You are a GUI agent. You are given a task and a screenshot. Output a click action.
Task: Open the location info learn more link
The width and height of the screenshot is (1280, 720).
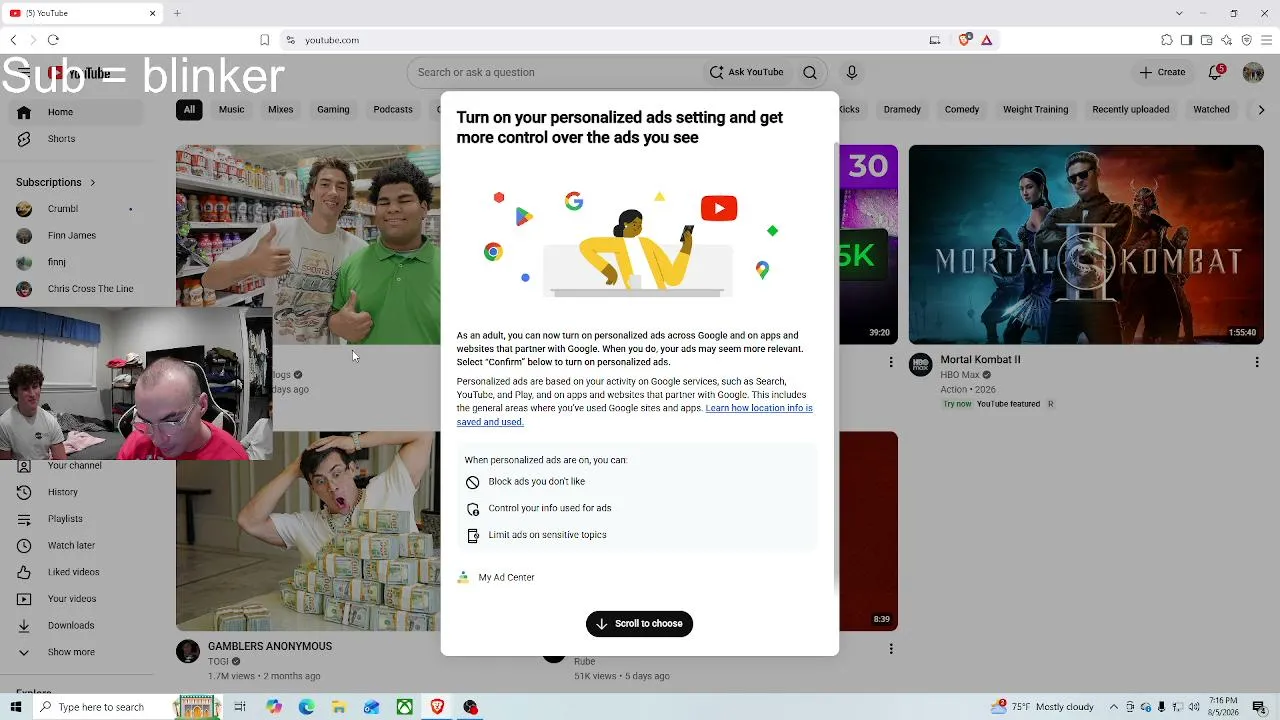(635, 415)
